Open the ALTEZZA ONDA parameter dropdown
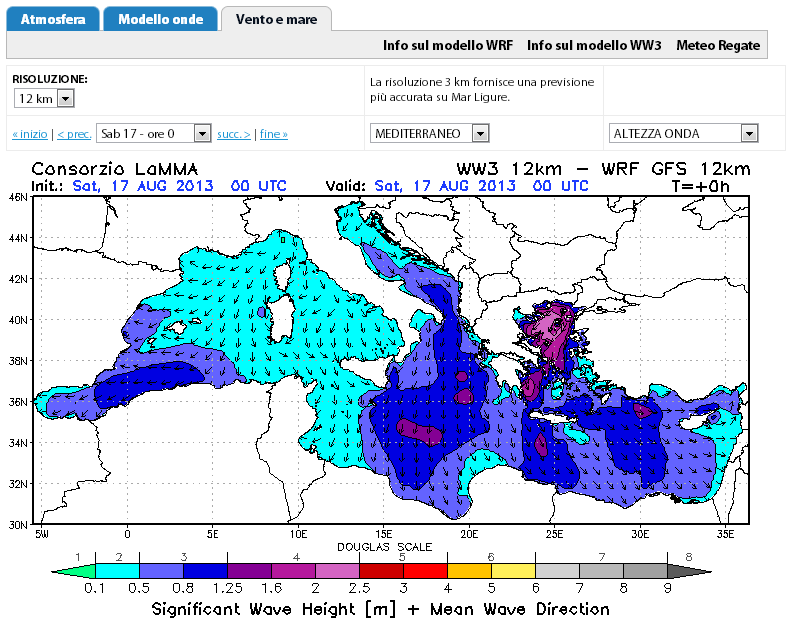Screen dimensions: 796x628 (683, 133)
